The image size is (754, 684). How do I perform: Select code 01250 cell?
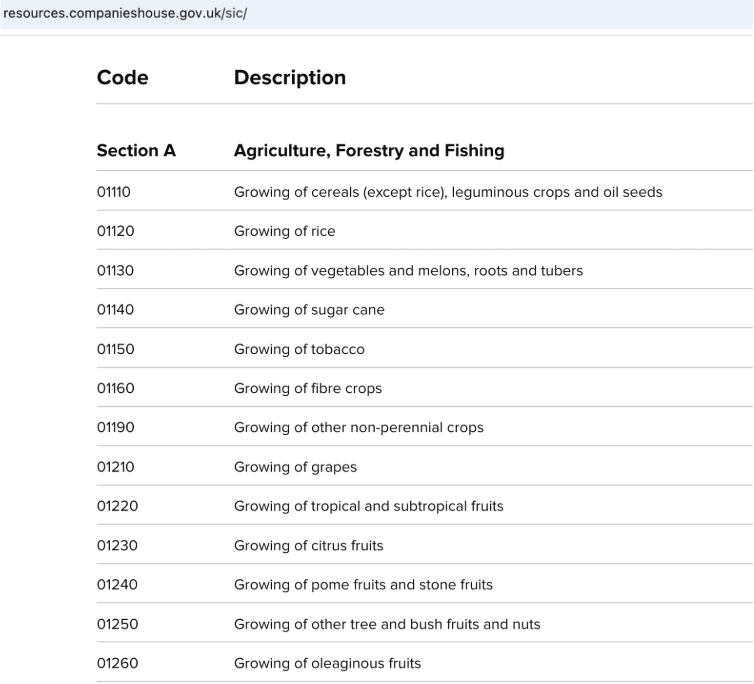click(x=118, y=624)
